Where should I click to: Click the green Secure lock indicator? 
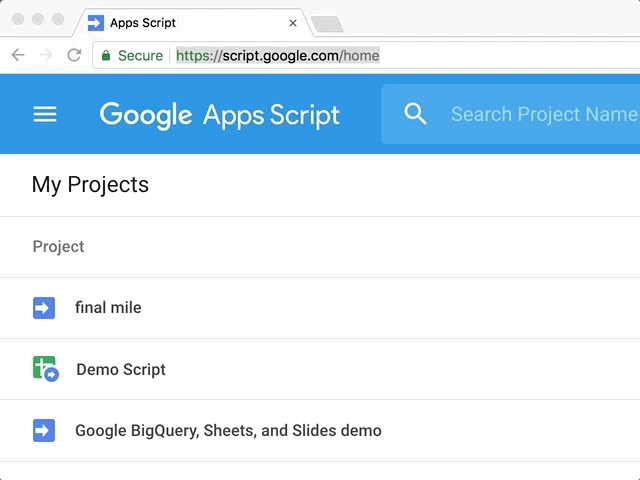point(132,55)
